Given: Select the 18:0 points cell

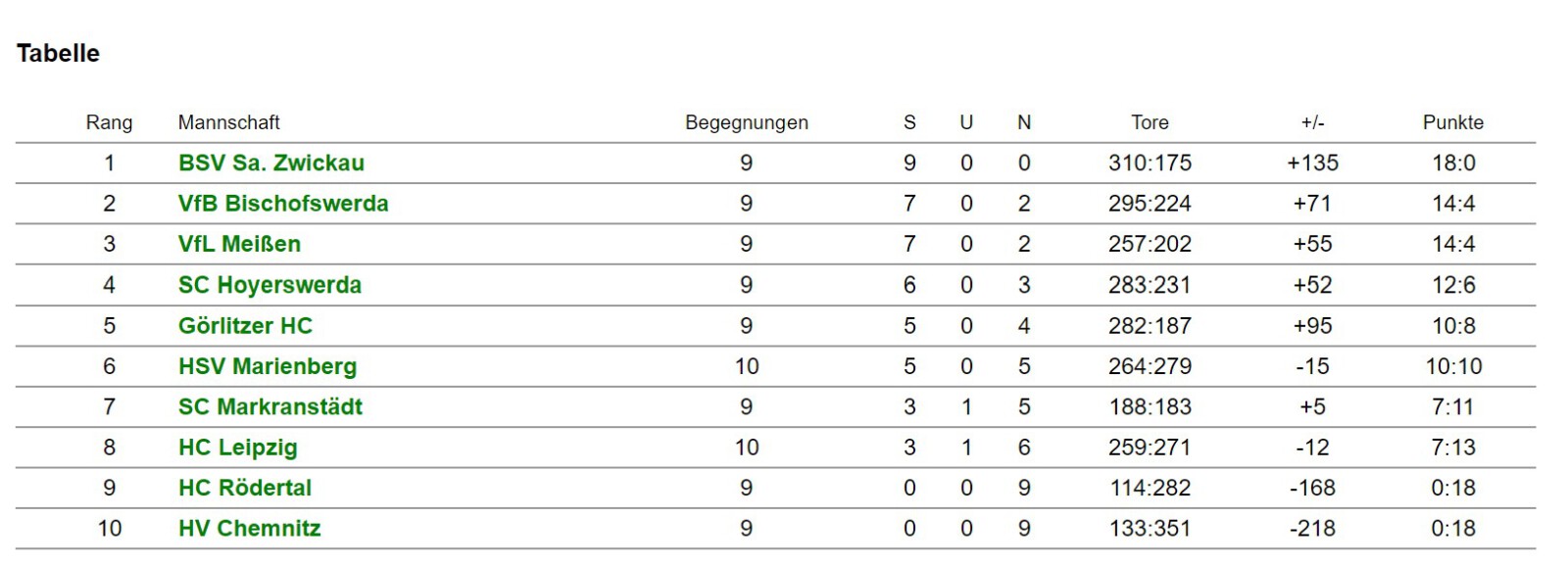Looking at the screenshot, I should point(1453,163).
